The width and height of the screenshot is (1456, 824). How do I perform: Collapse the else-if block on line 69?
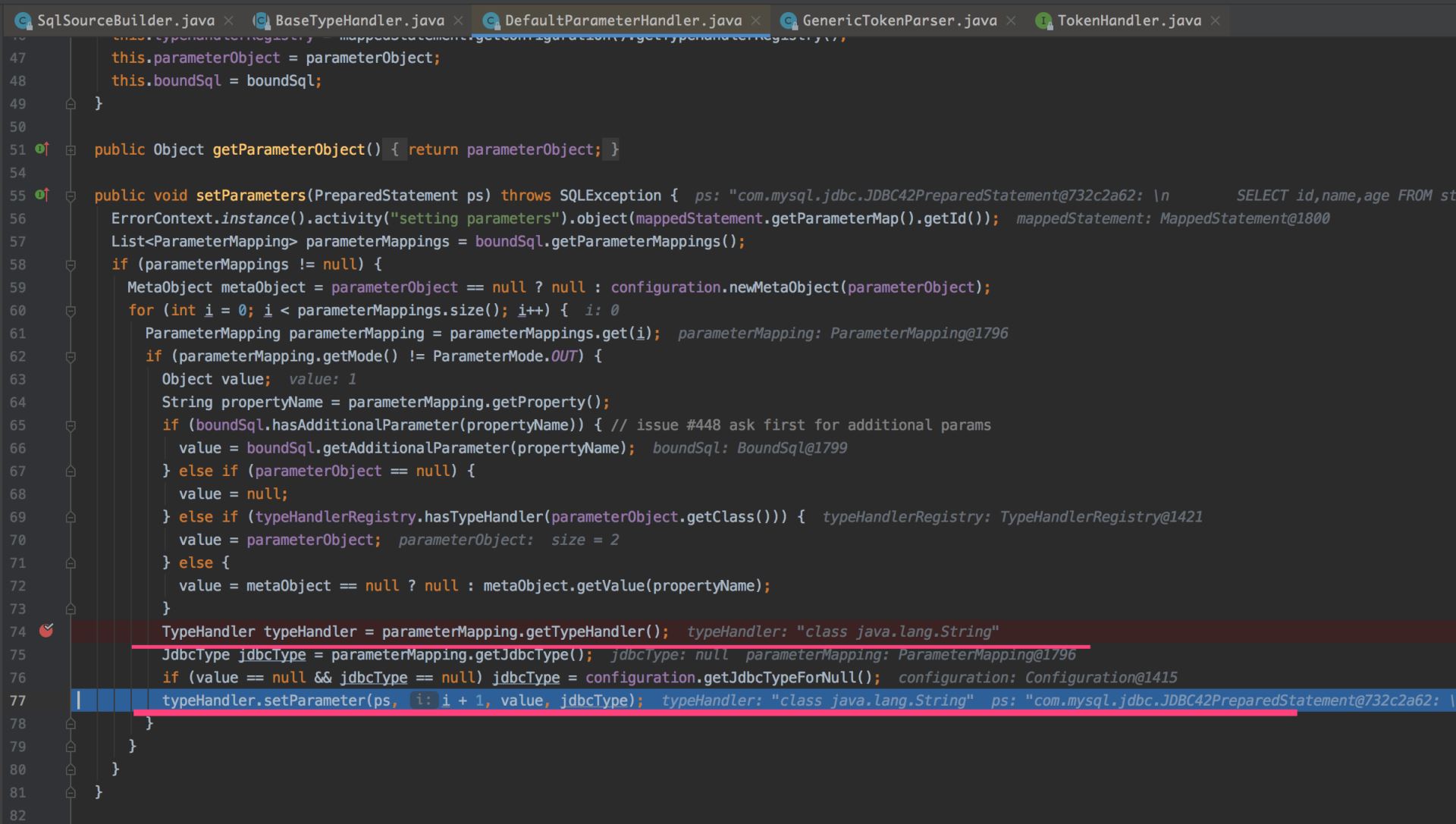tap(71, 518)
